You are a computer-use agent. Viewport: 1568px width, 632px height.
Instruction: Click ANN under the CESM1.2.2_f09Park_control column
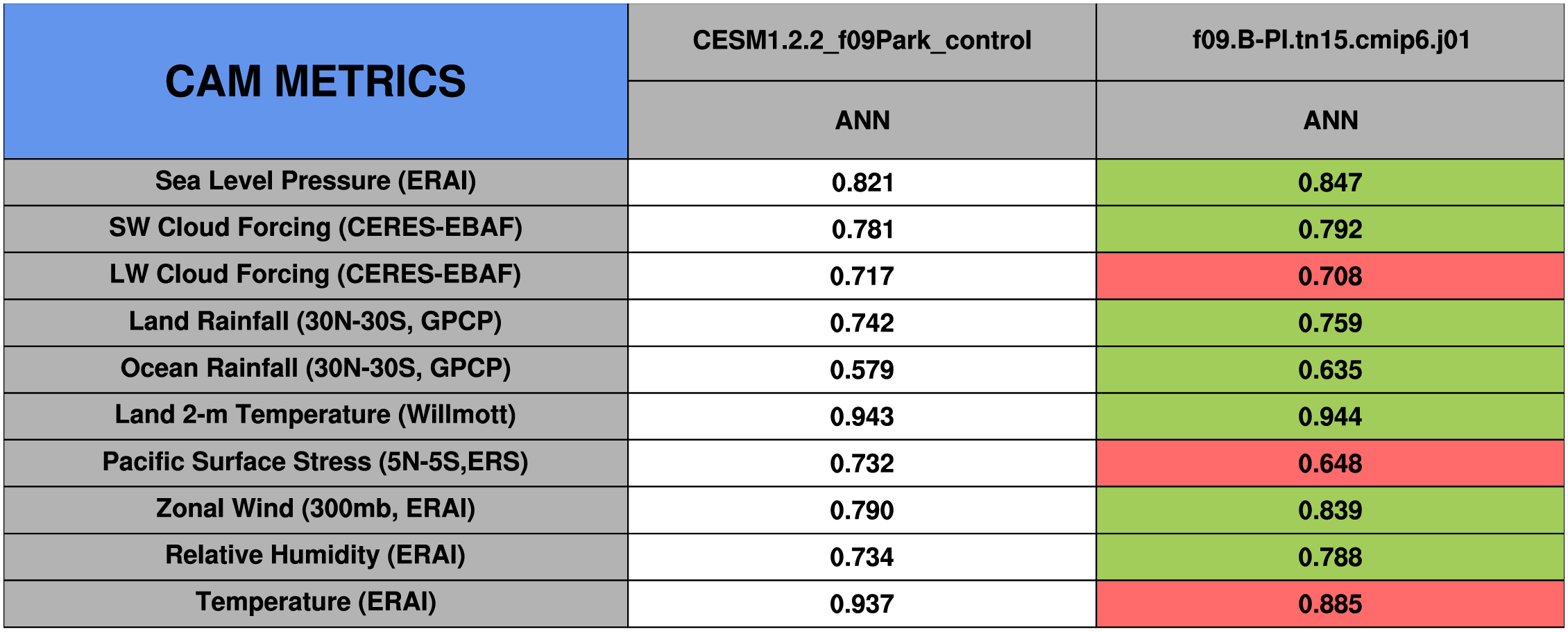tap(862, 121)
